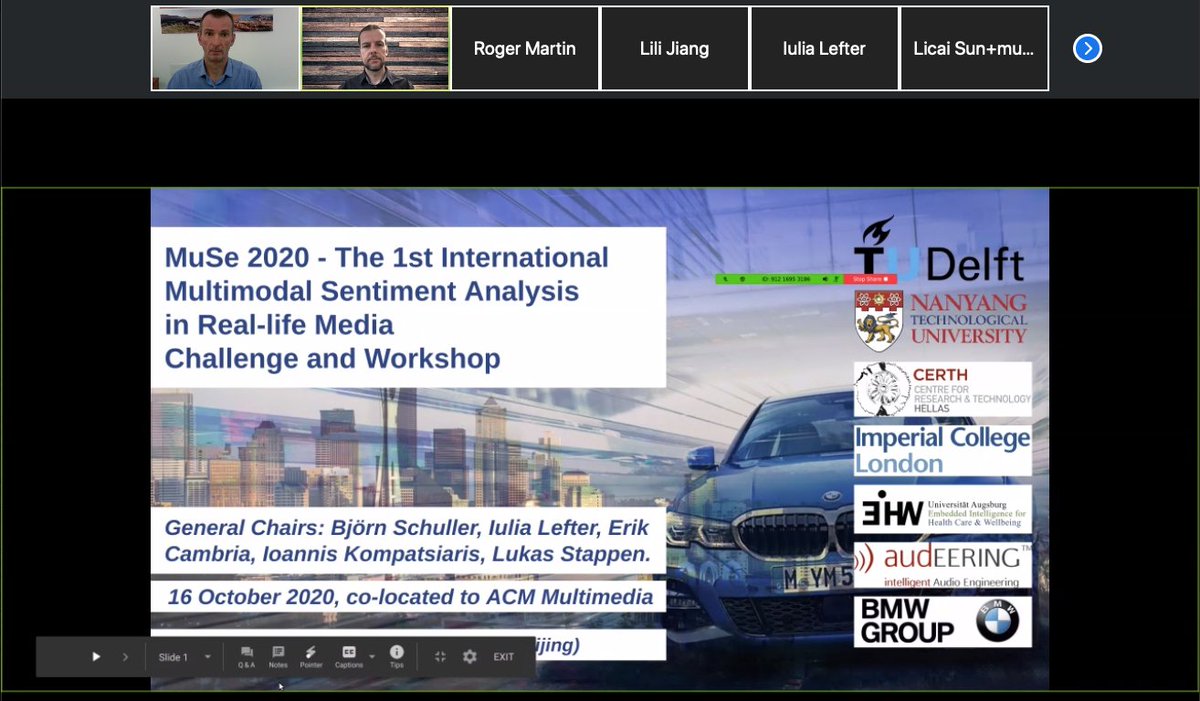Click phone icon in green sharing bar
Screen dimensions: 1200x701
(725, 279)
